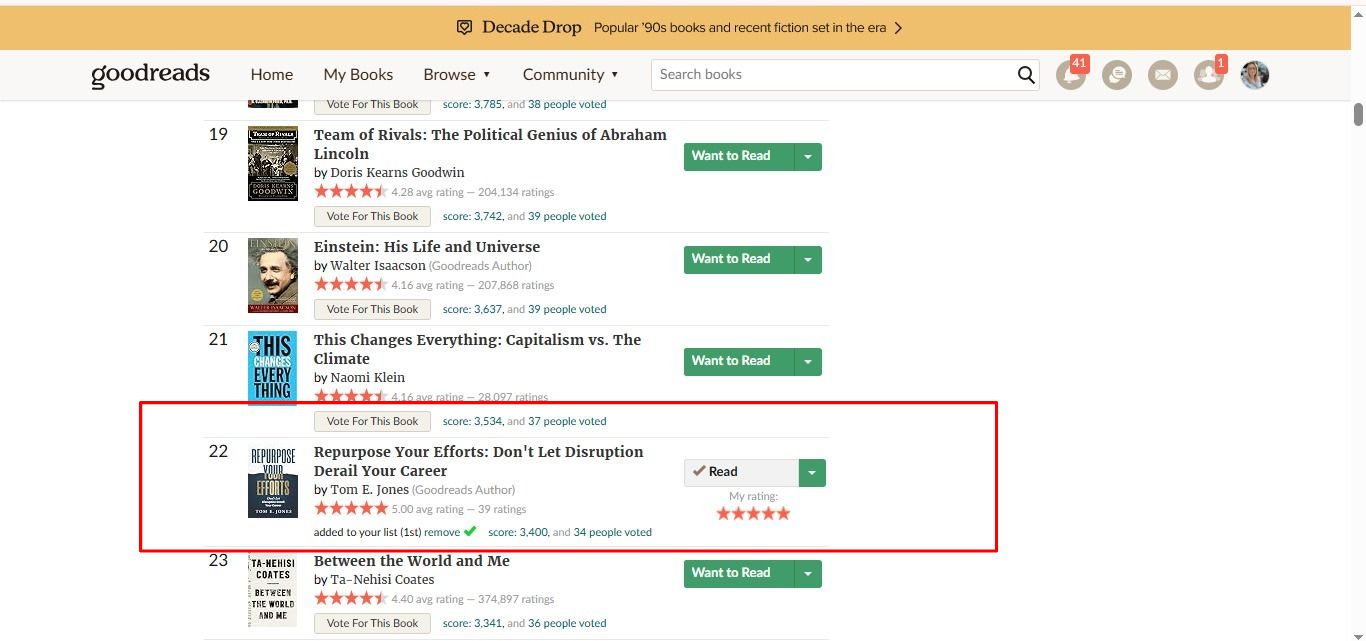The width and height of the screenshot is (1366, 641).
Task: Open My Books in the navigation
Action: click(x=358, y=75)
